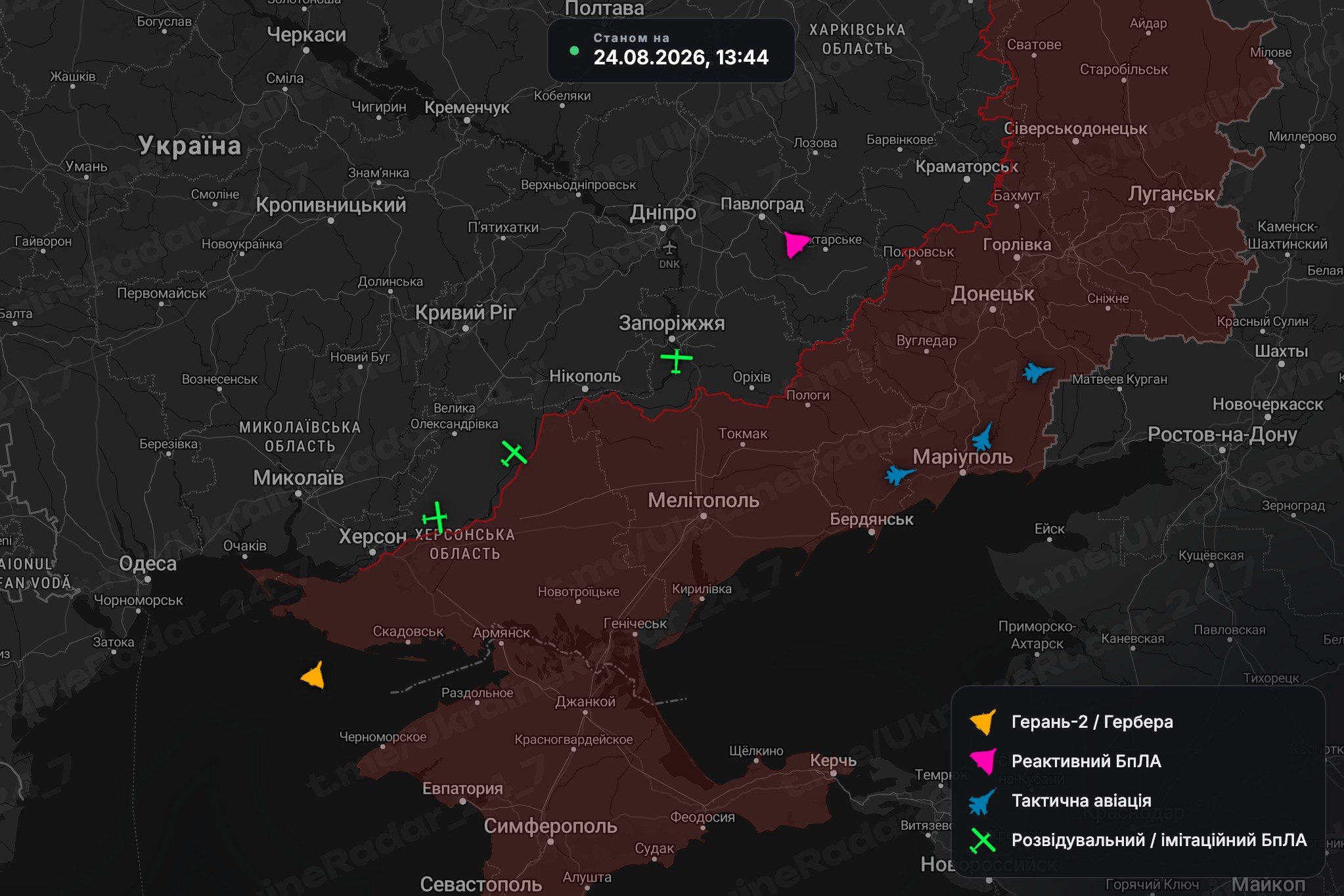Viewport: 1344px width, 896px height.
Task: Click the Новочеркасск city label
Action: click(1268, 405)
